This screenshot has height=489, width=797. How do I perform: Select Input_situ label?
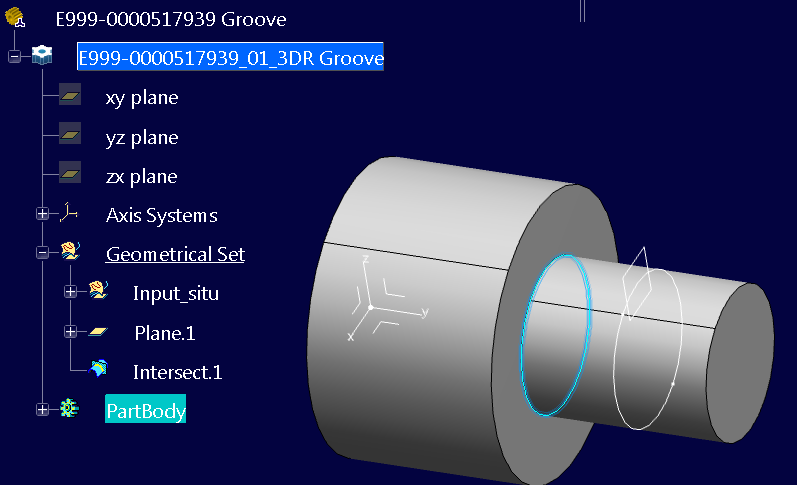[176, 293]
